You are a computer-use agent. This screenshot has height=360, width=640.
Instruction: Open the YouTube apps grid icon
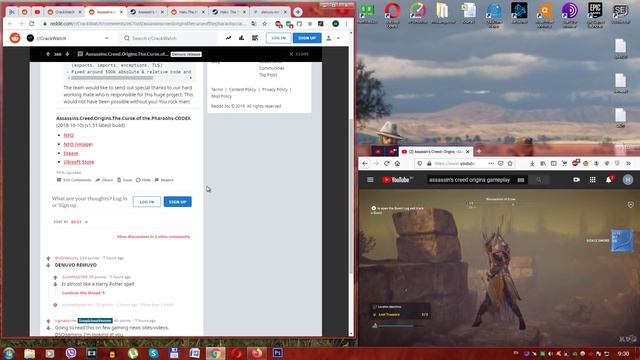(592, 180)
